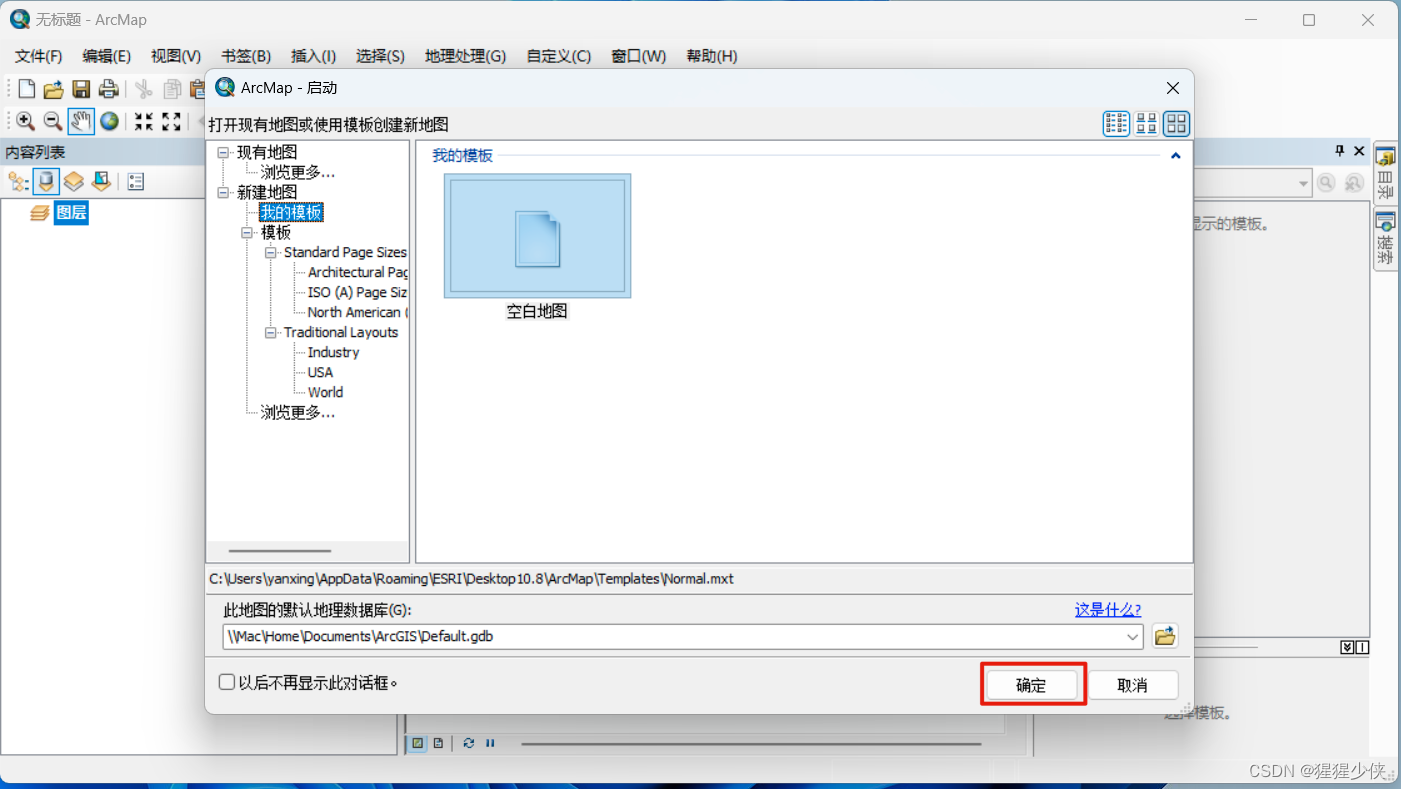Open the side panel search dropdown
This screenshot has width=1401, height=789.
pos(1303,183)
